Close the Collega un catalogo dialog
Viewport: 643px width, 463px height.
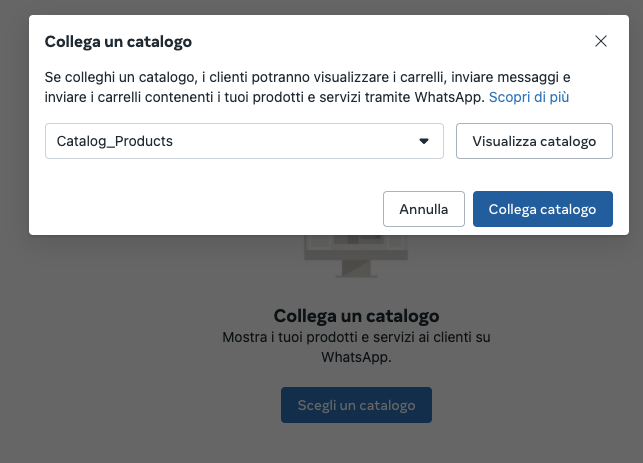pos(600,41)
